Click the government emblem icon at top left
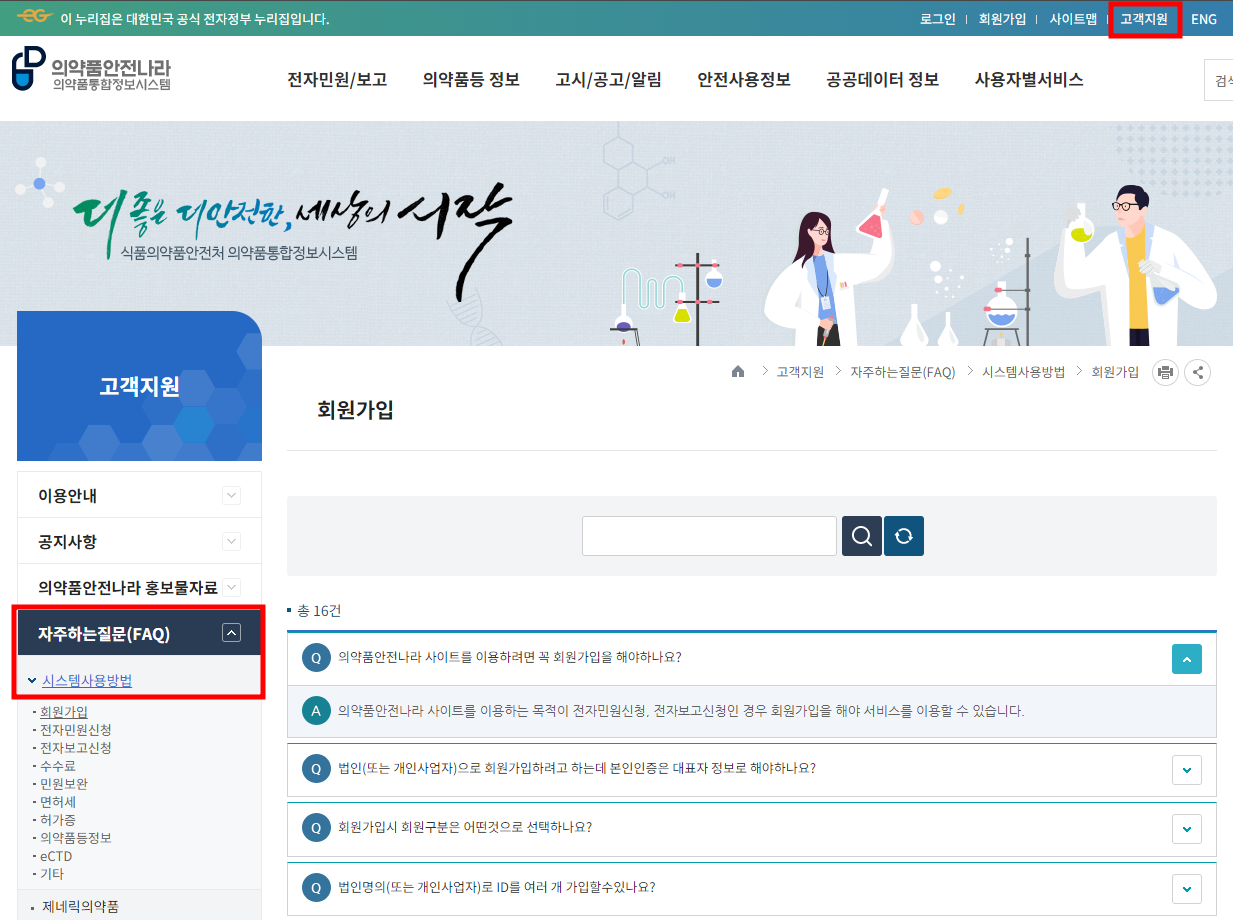Image resolution: width=1233 pixels, height=920 pixels. (x=36, y=16)
